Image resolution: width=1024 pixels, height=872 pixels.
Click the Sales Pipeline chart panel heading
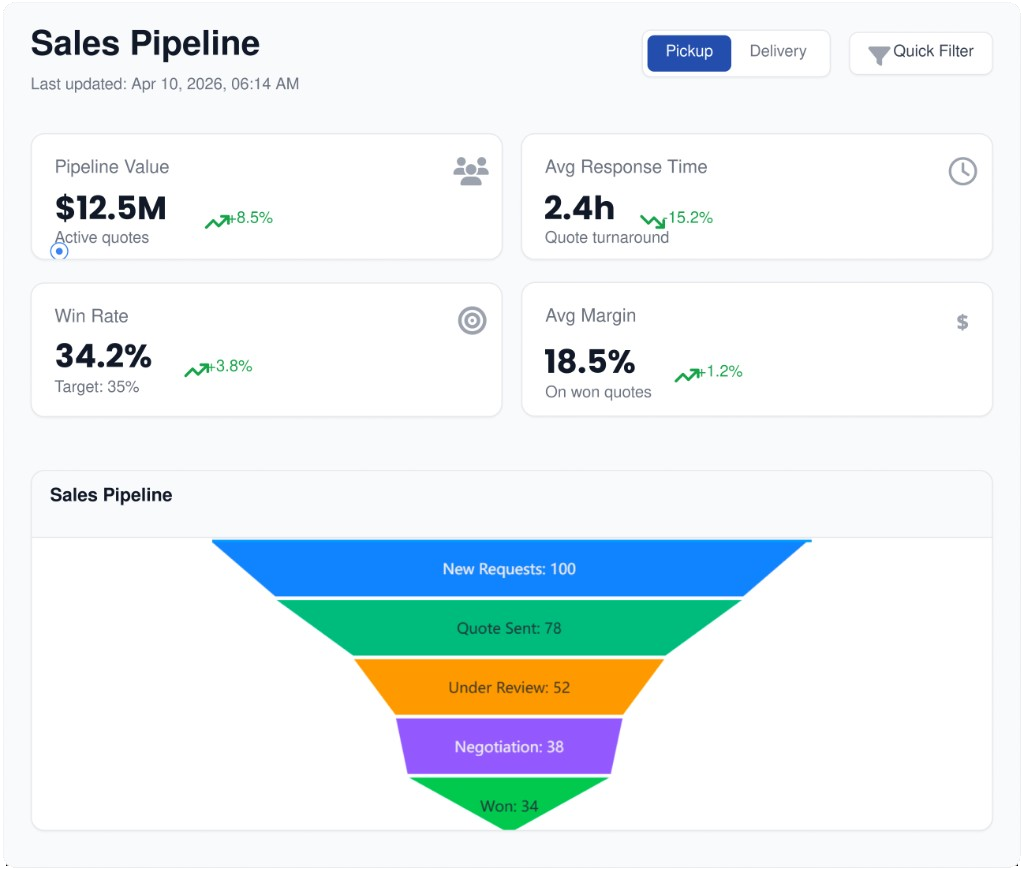[111, 495]
